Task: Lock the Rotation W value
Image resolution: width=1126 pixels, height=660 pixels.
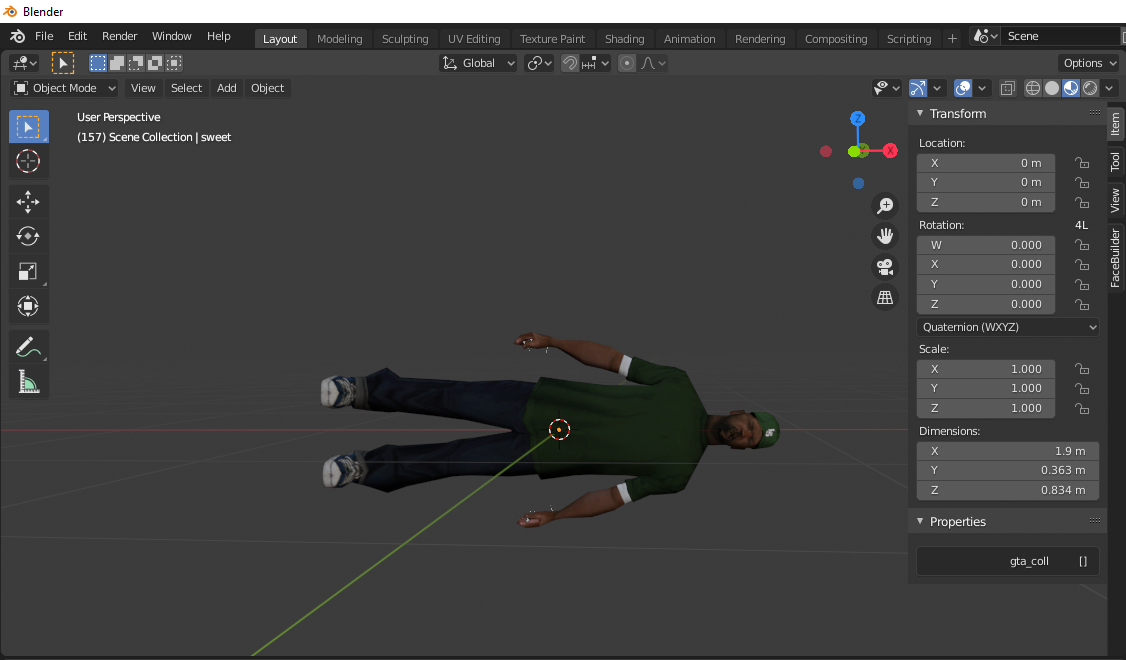Action: [1081, 245]
